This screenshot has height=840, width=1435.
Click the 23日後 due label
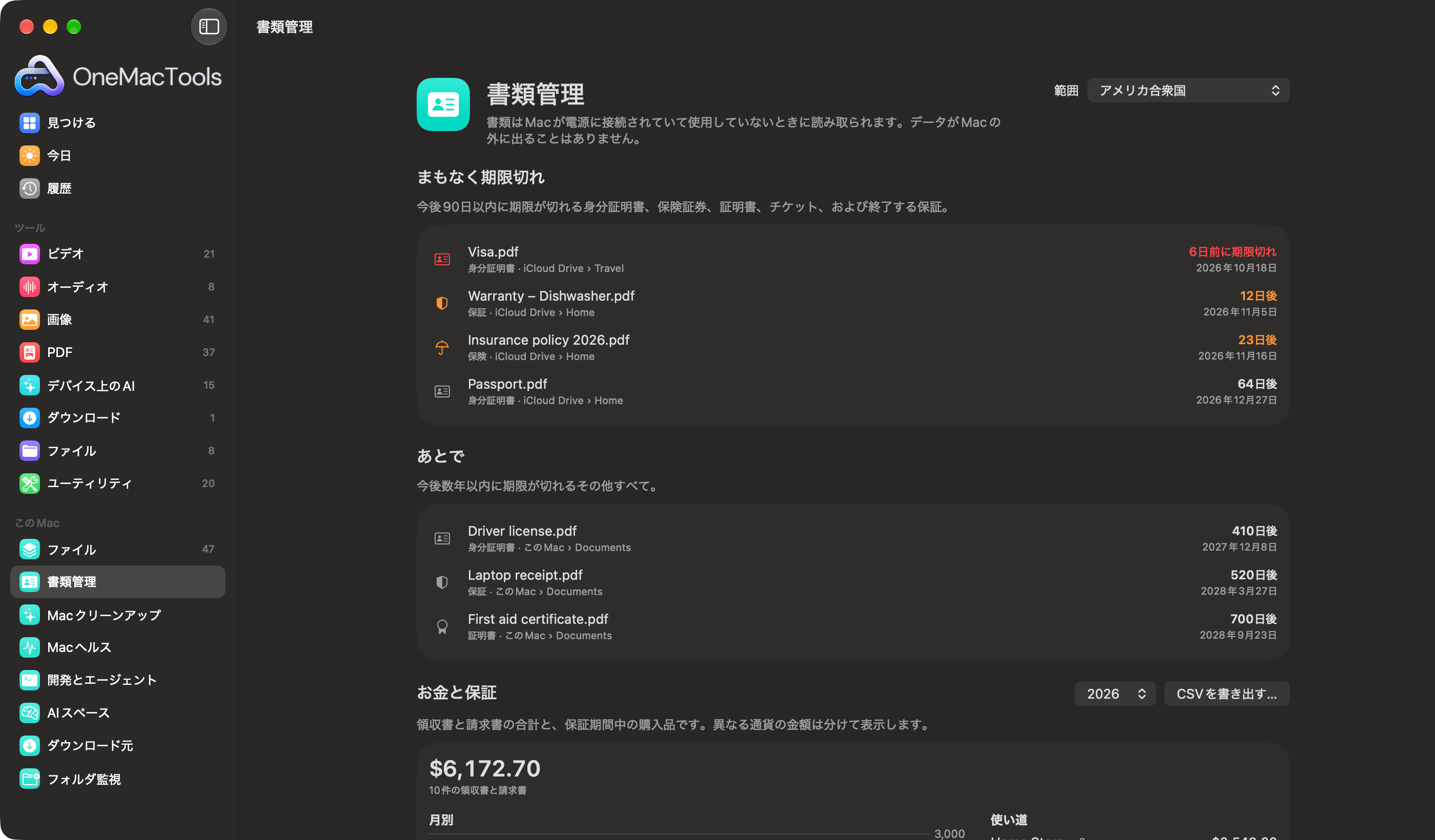pyautogui.click(x=1257, y=340)
